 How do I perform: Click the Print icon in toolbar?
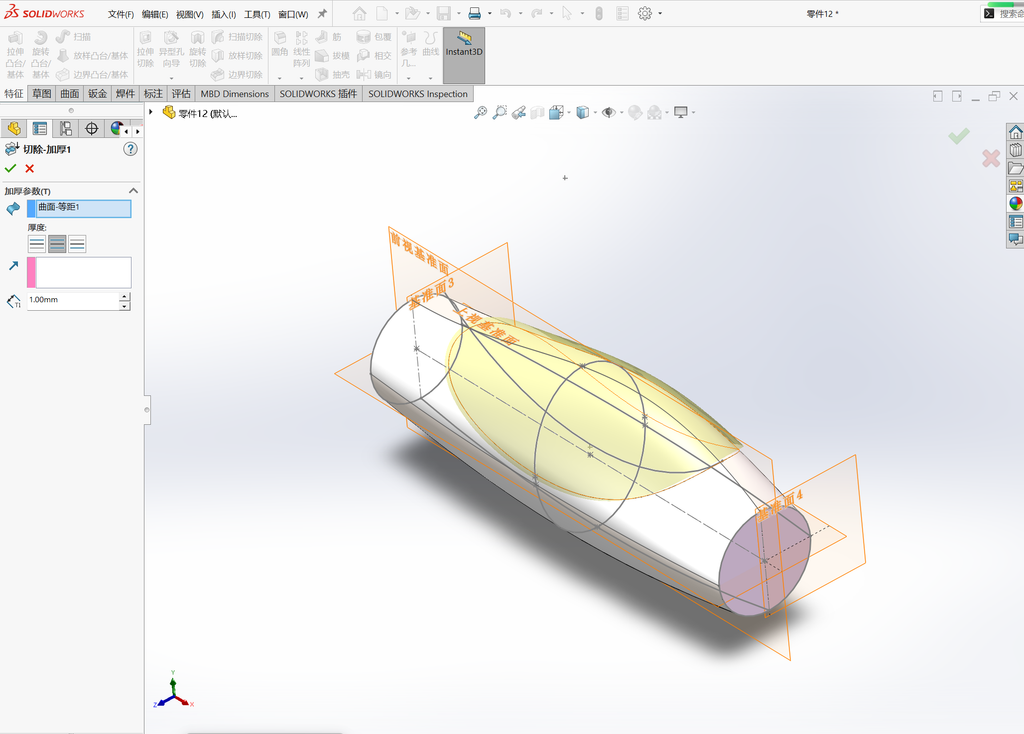tap(475, 13)
